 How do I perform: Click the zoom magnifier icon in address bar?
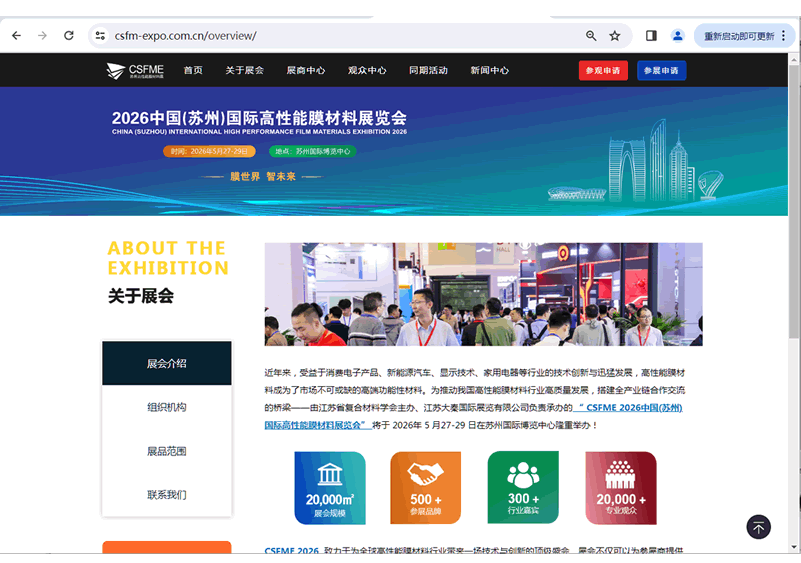point(591,36)
